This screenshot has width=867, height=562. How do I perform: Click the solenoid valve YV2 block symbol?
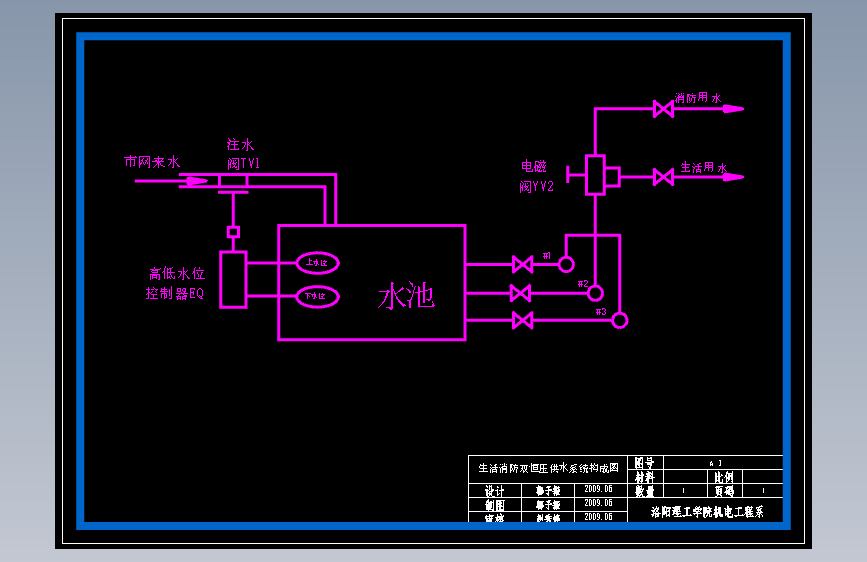(596, 175)
